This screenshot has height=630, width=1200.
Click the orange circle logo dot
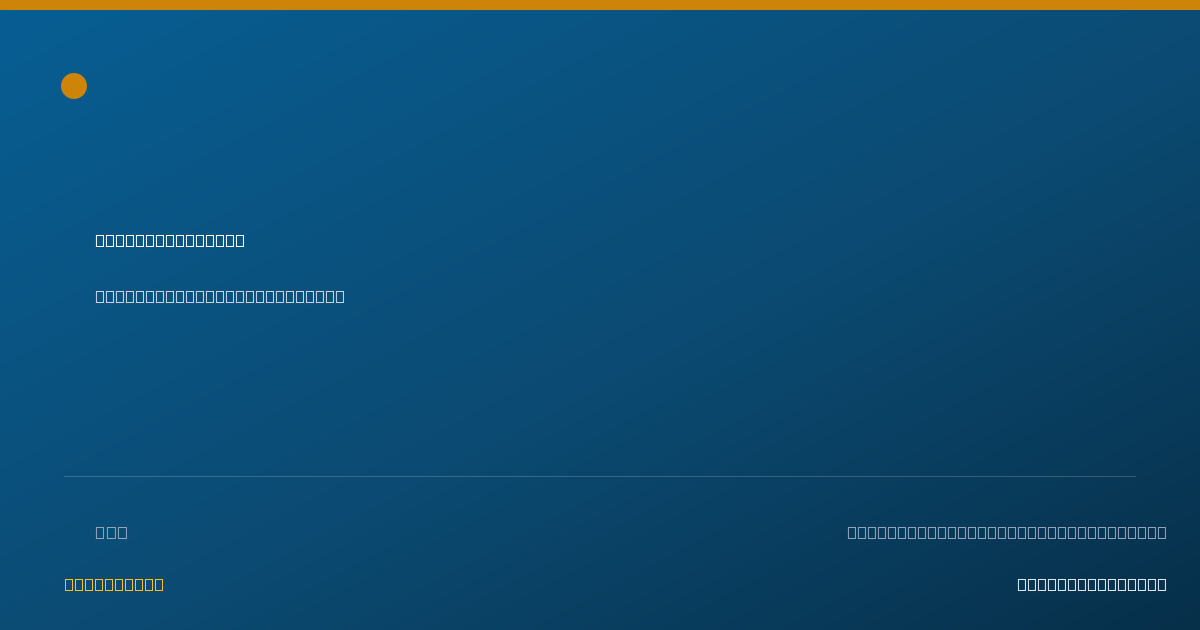pos(74,86)
